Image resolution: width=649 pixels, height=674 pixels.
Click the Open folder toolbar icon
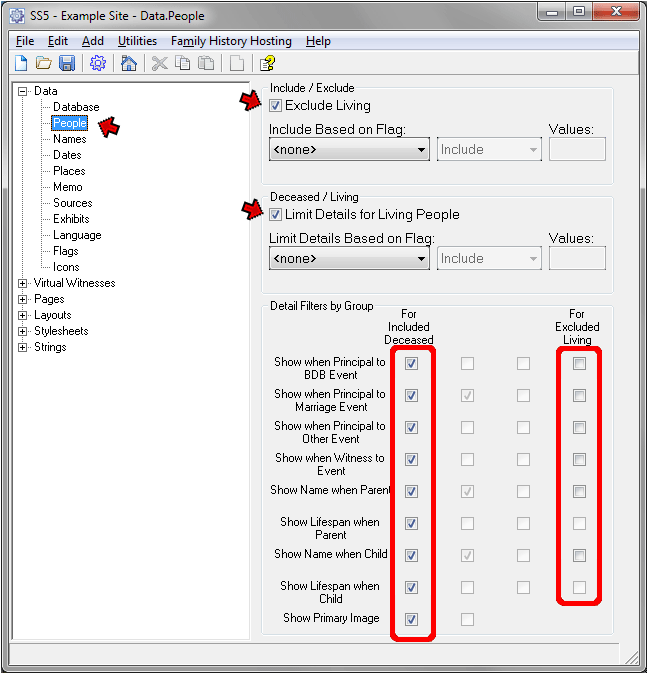click(x=44, y=63)
